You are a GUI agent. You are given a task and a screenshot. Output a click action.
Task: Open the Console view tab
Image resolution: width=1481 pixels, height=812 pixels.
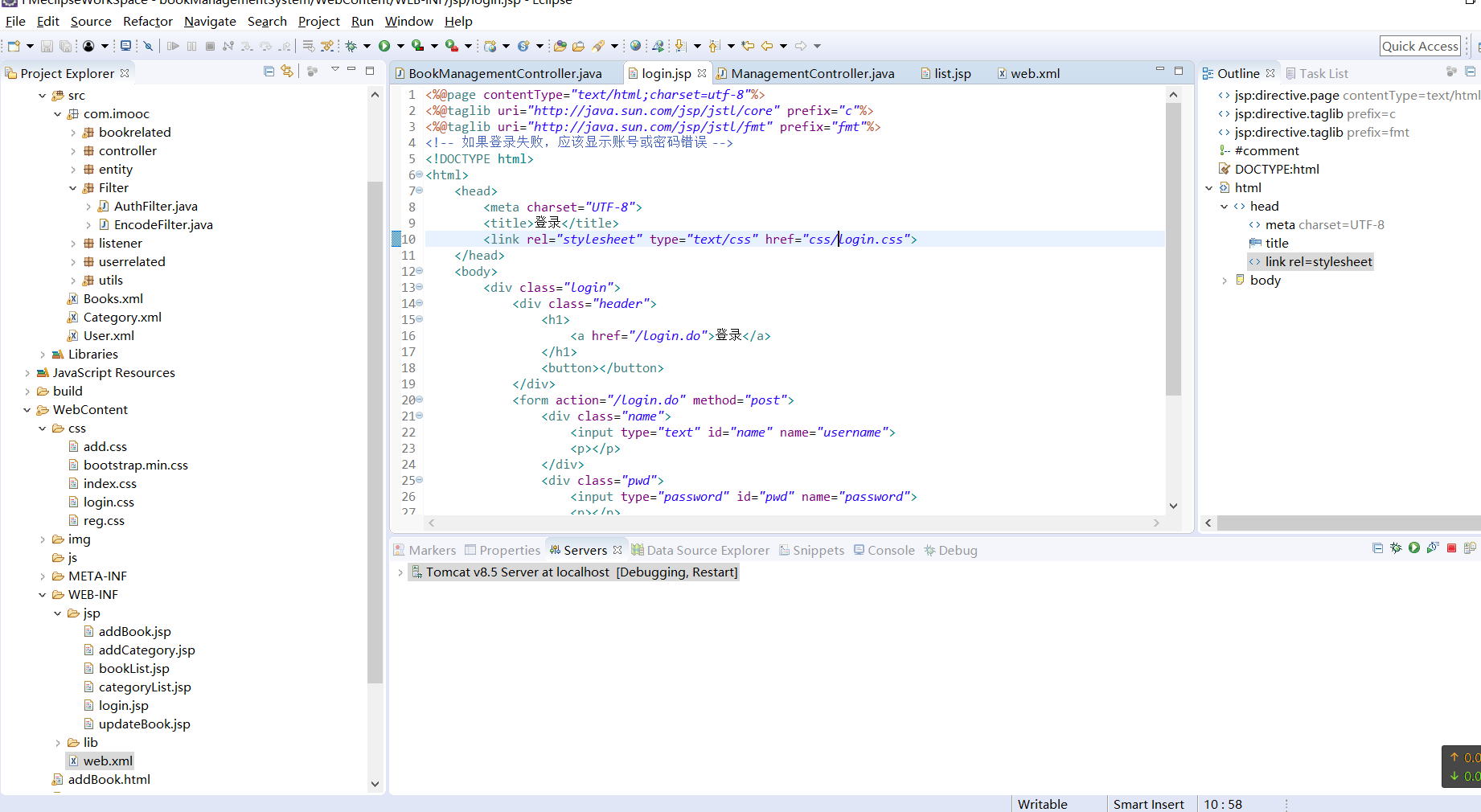click(x=891, y=550)
